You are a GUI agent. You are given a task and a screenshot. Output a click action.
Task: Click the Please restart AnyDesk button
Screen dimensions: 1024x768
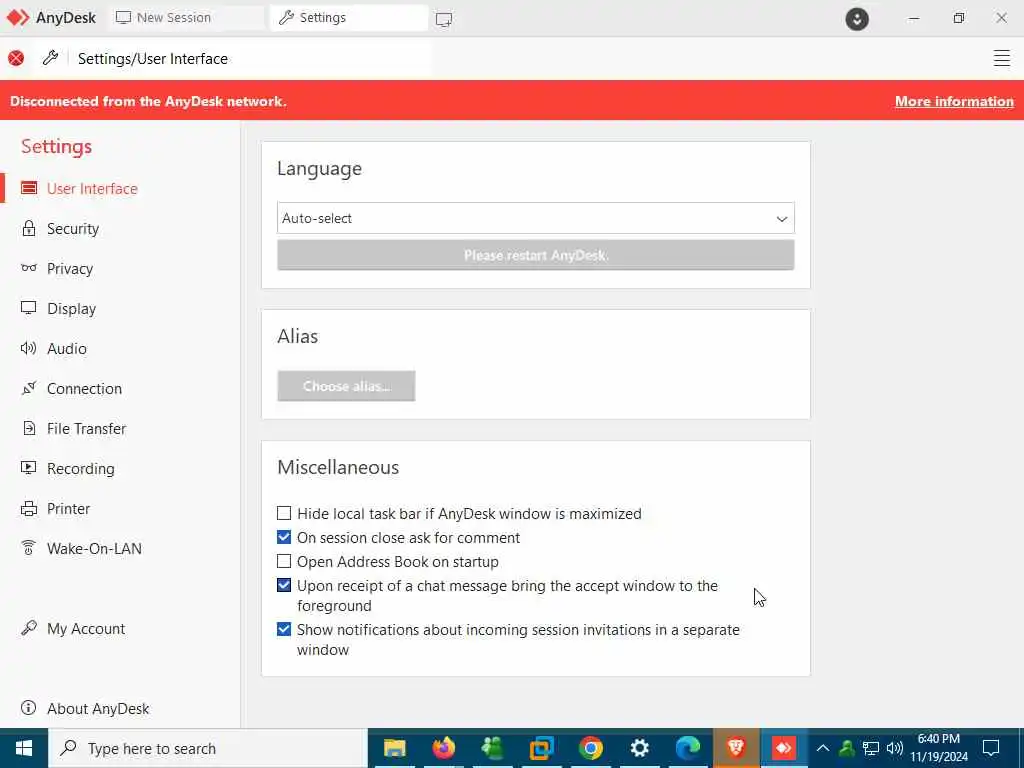[536, 255]
